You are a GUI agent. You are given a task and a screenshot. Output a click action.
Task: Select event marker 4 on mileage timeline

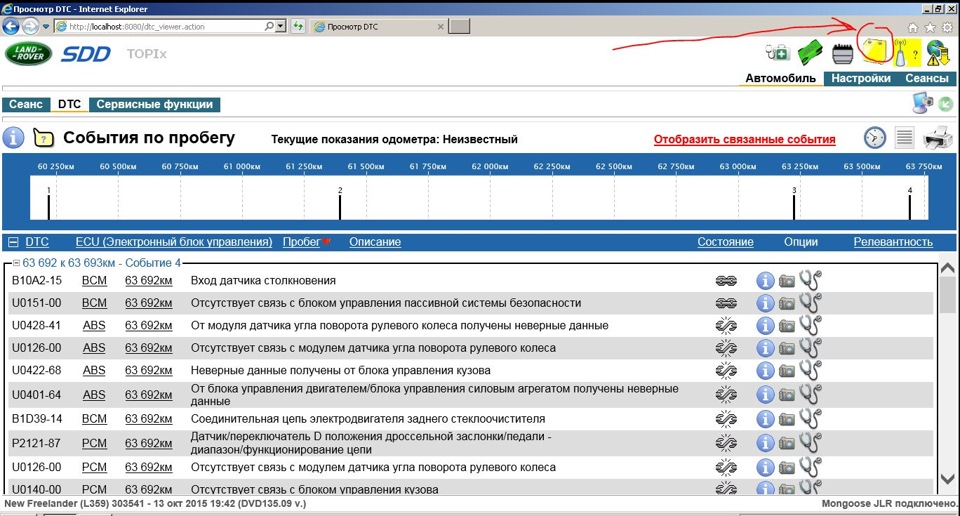point(910,203)
